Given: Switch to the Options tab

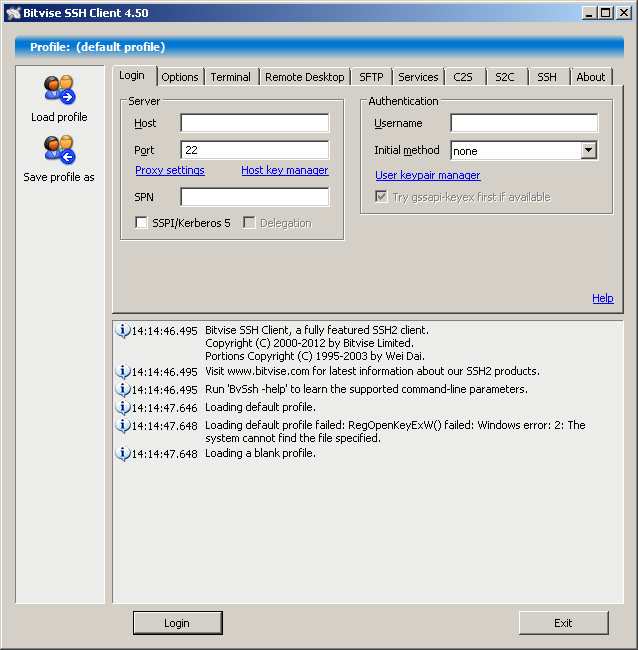Looking at the screenshot, I should coord(180,77).
